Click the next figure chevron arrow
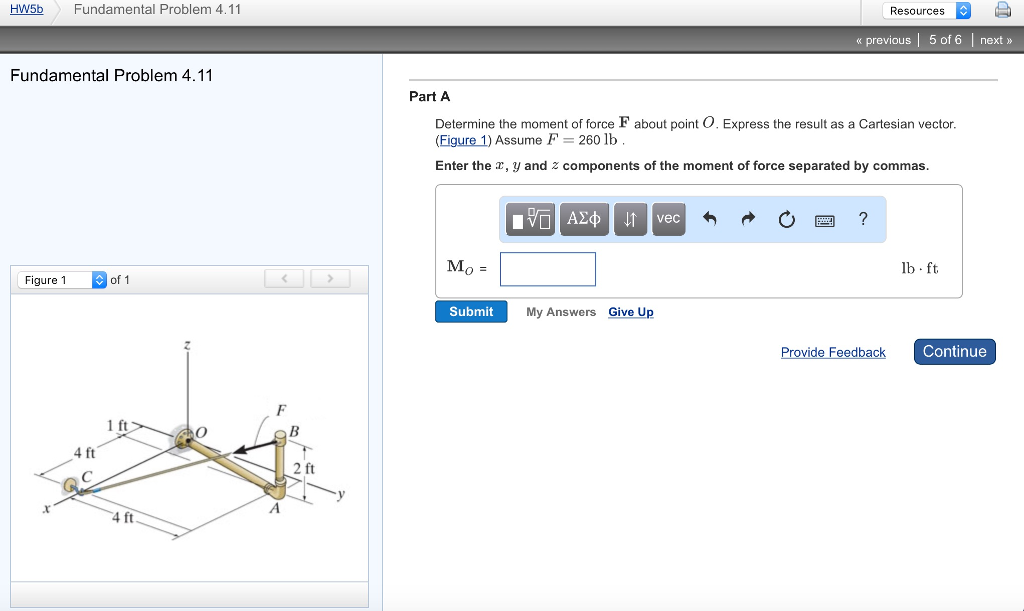1024x611 pixels. 330,279
